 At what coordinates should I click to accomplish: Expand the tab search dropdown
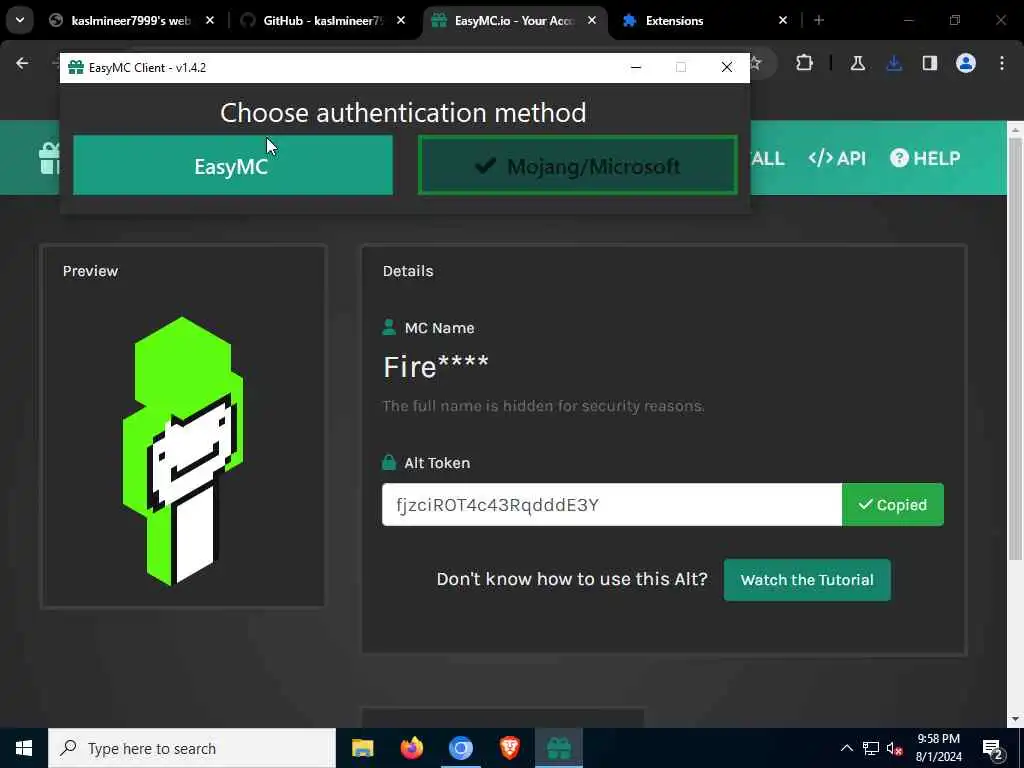pos(20,21)
